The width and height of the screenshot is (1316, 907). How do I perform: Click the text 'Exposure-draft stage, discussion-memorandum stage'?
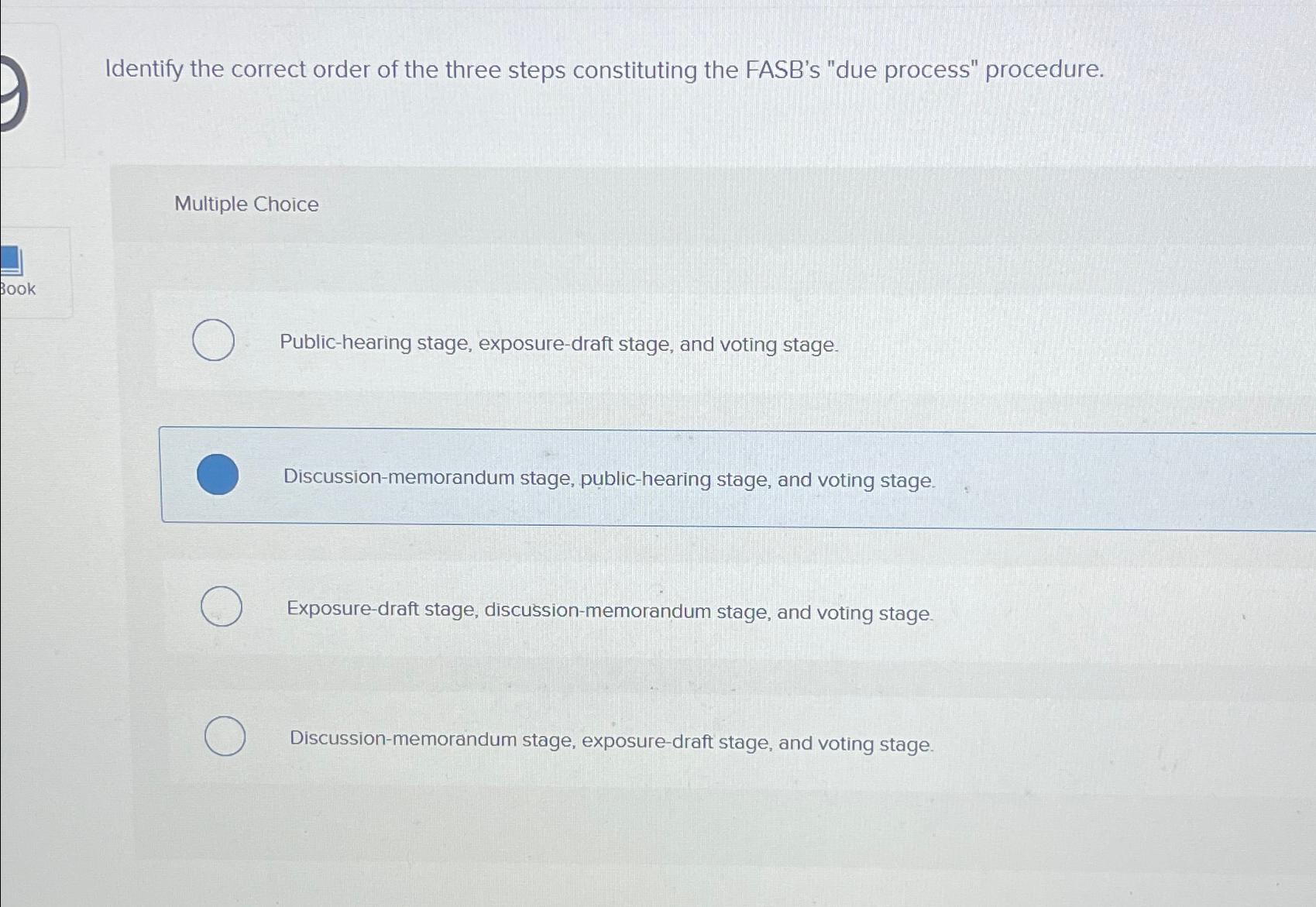pos(609,611)
